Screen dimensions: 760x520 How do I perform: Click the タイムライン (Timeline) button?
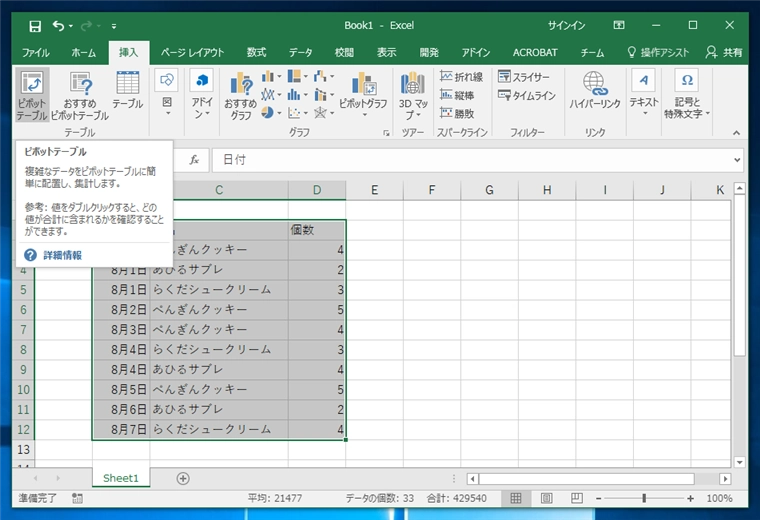pyautogui.click(x=526, y=96)
